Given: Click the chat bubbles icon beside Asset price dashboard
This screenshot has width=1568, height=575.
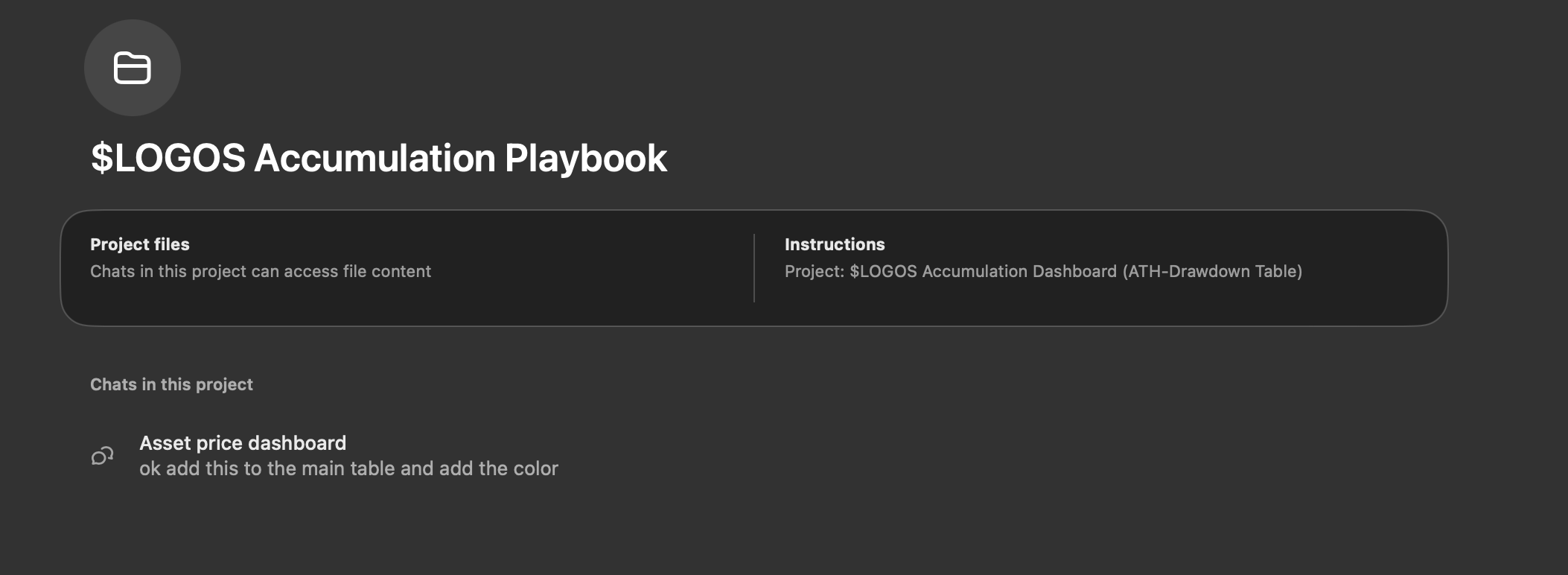Looking at the screenshot, I should pos(102,456).
